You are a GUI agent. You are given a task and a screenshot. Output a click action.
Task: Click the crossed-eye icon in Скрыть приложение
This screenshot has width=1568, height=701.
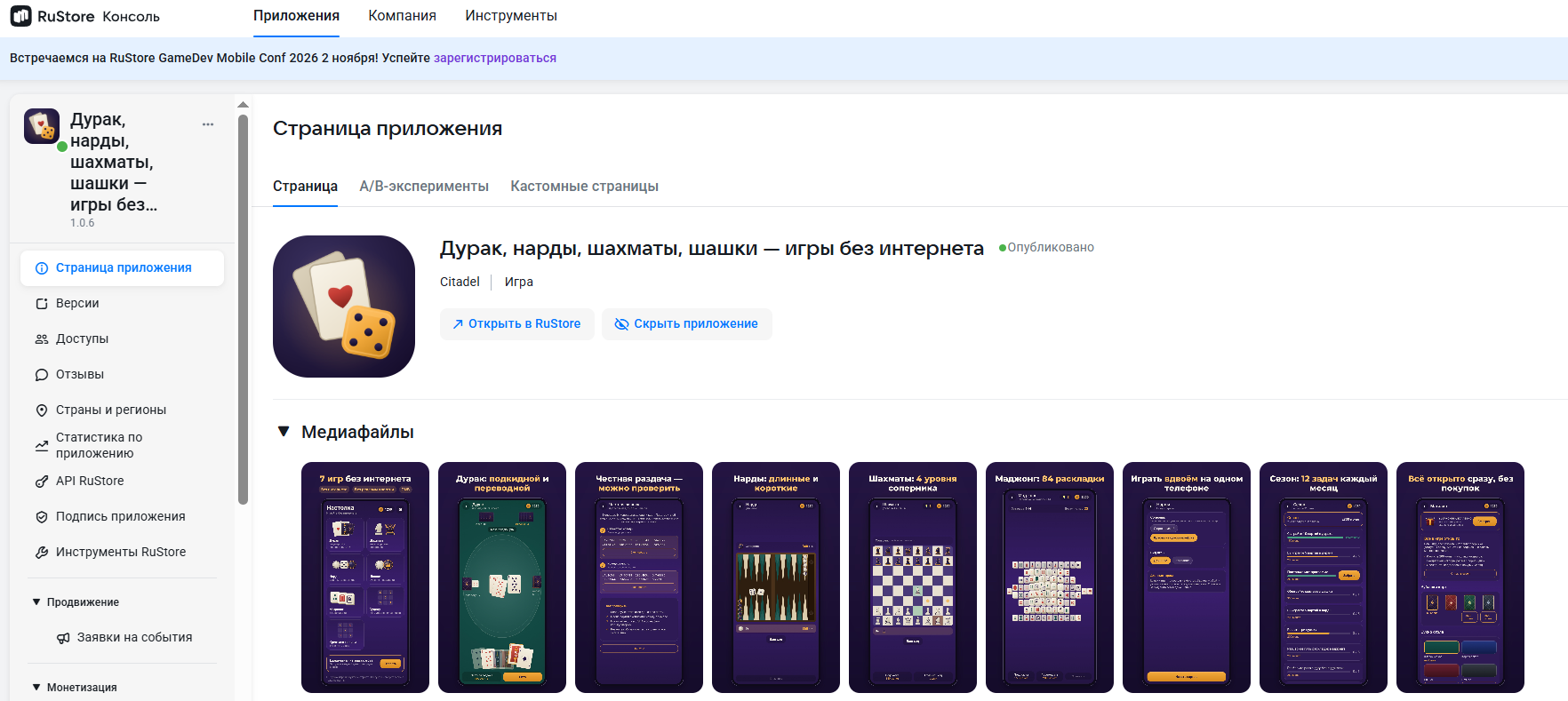[x=621, y=324]
